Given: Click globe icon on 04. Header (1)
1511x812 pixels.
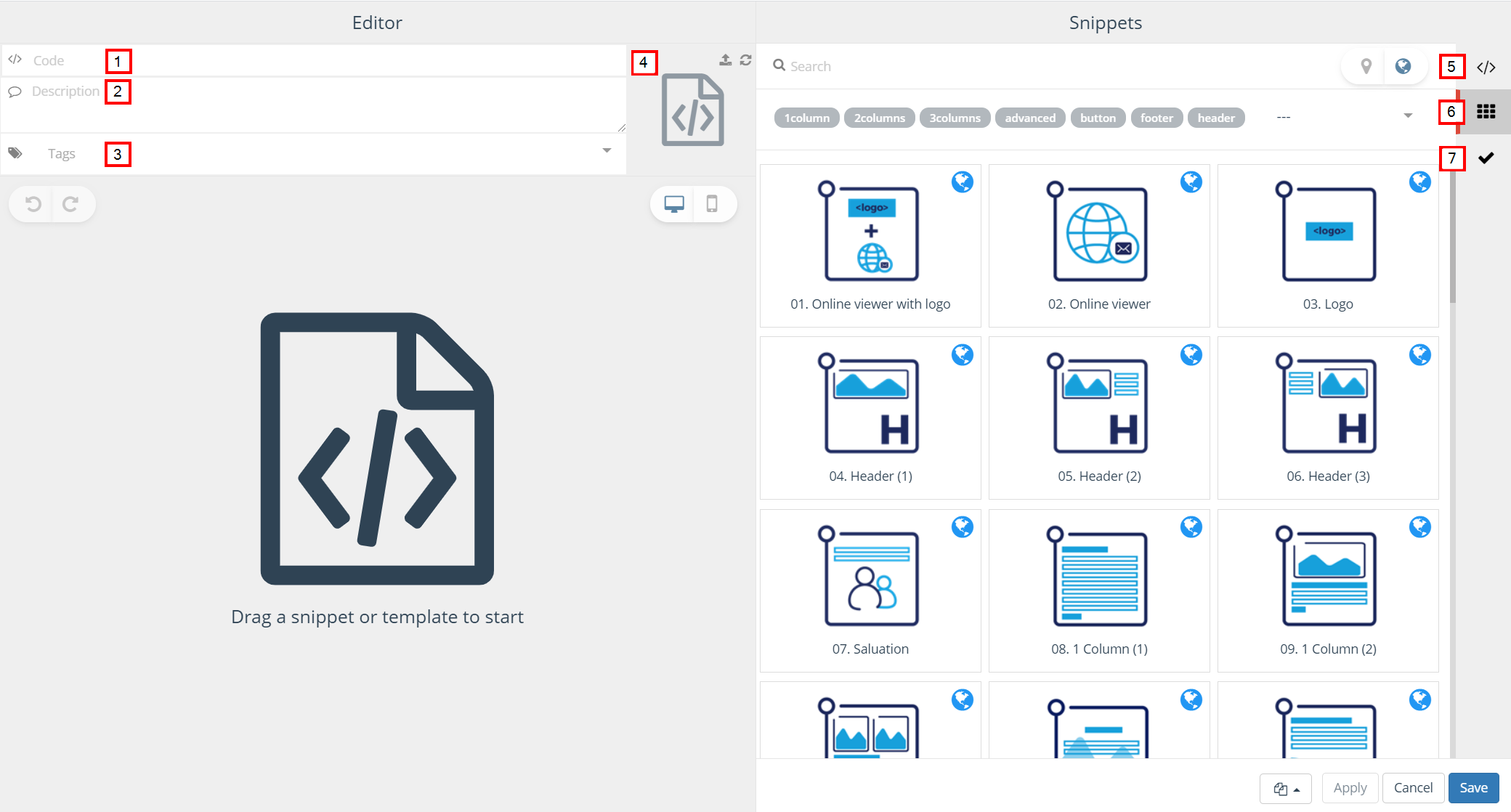Looking at the screenshot, I should 963,354.
